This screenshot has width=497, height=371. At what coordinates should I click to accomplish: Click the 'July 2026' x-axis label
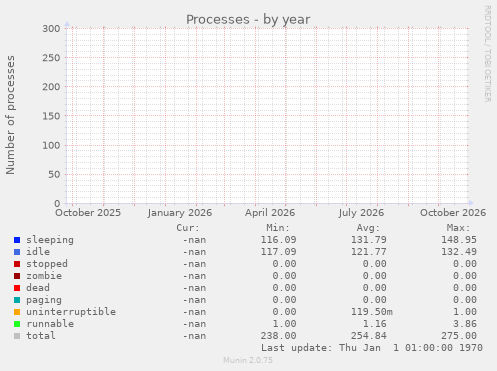[x=361, y=213]
